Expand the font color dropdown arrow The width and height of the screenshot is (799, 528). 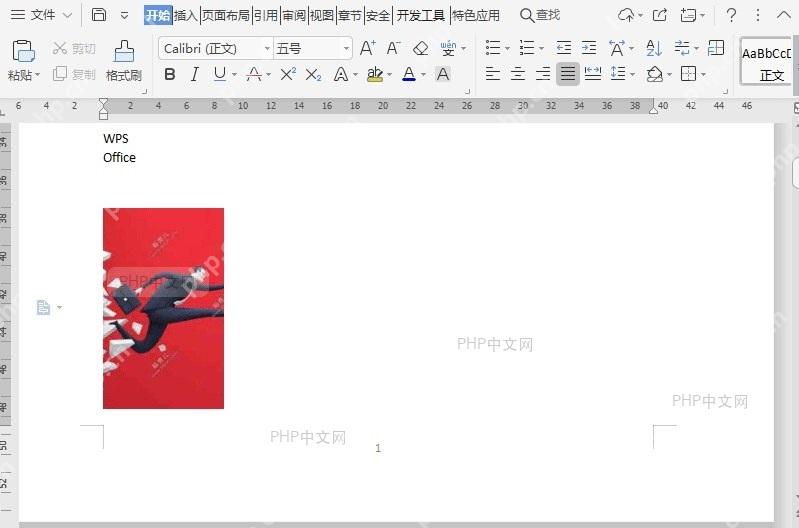click(x=423, y=75)
